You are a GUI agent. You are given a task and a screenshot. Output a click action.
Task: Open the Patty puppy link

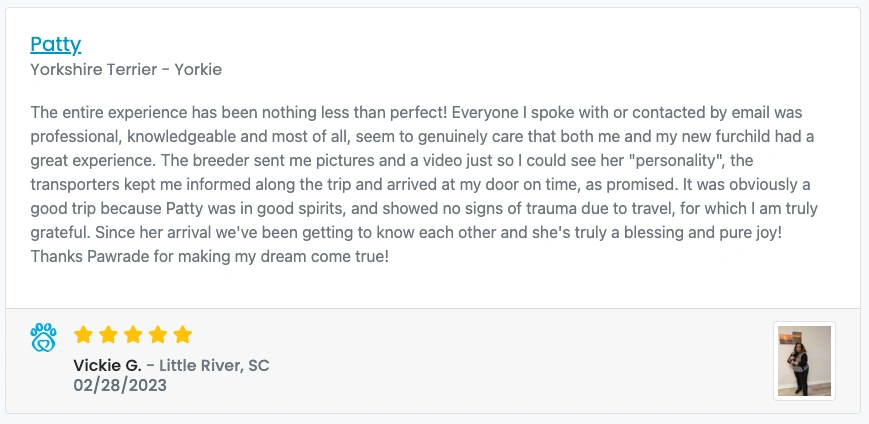pyautogui.click(x=56, y=44)
